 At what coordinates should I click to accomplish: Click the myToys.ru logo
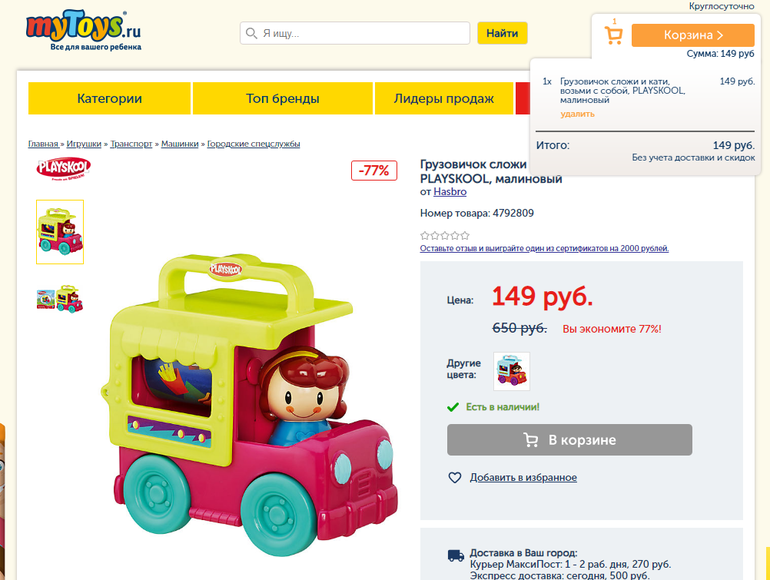(x=83, y=30)
